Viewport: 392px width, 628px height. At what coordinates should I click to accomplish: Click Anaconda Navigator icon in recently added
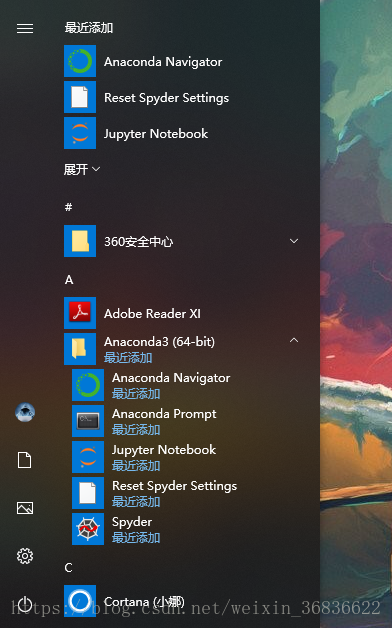click(80, 61)
